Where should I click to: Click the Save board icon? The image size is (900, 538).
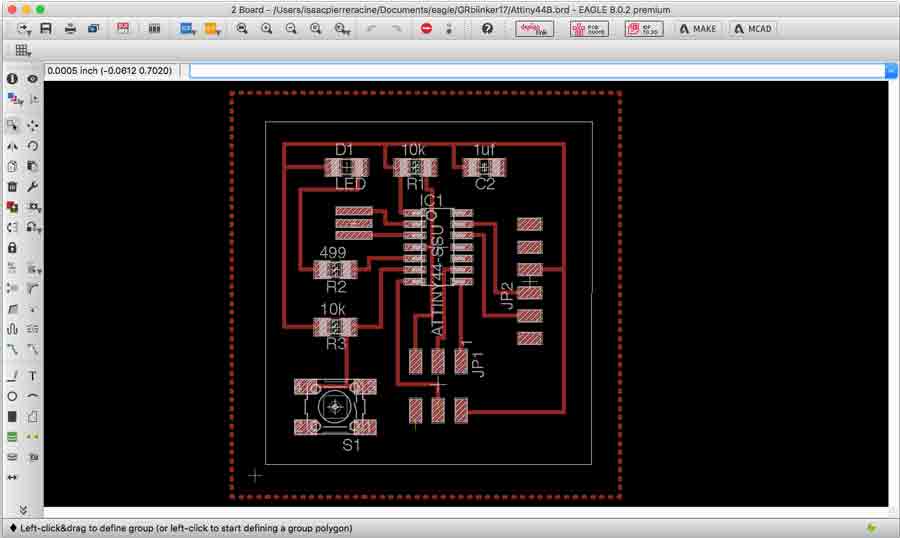(47, 29)
